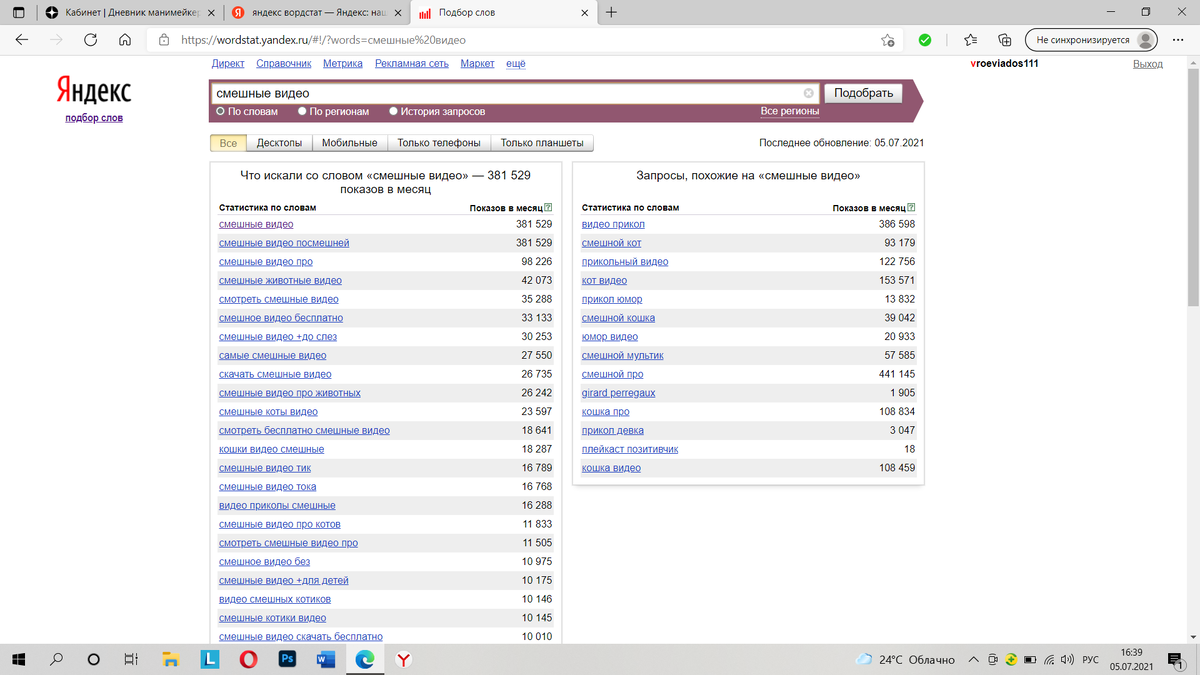Screen dimensions: 1200x675
Task: Open the Директ link
Action: click(x=229, y=63)
